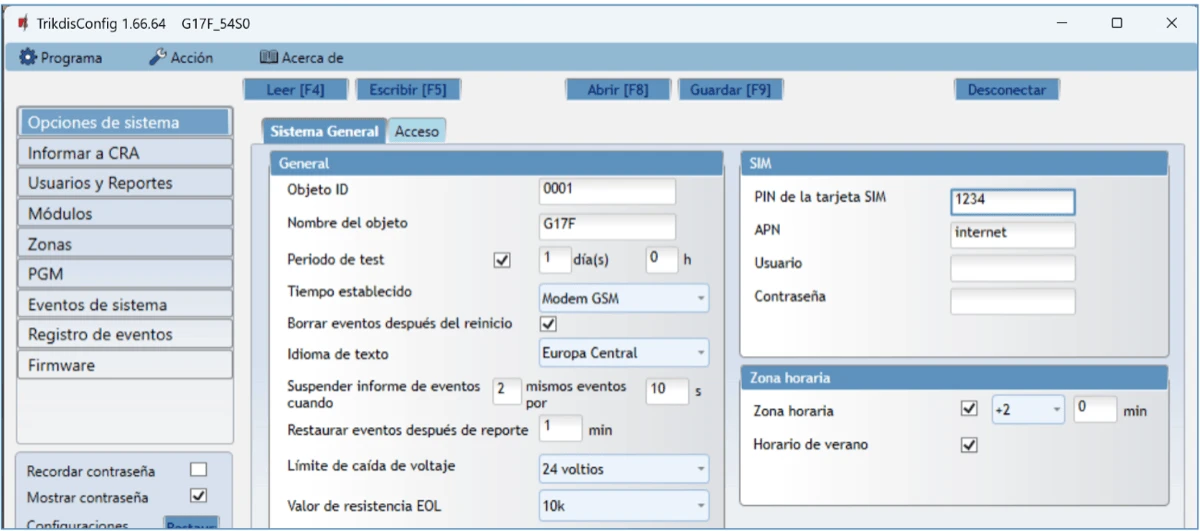Enable the Recordar contraseña checkbox

tap(198, 470)
